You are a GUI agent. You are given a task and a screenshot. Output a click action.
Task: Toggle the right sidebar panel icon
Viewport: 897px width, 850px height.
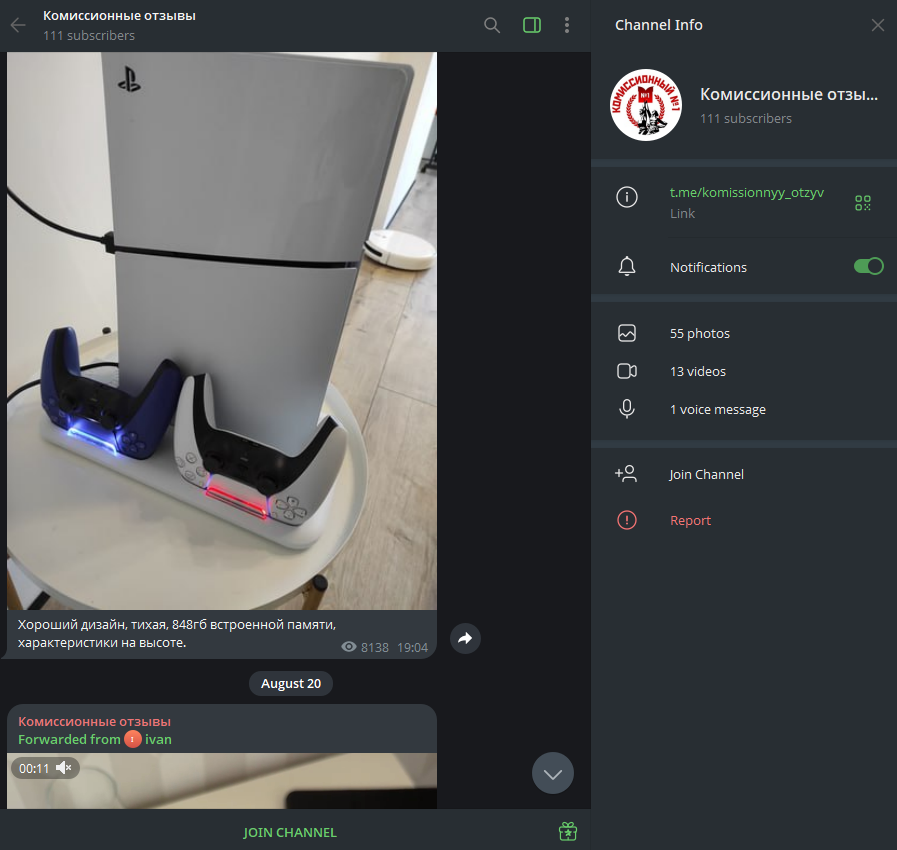pos(532,25)
